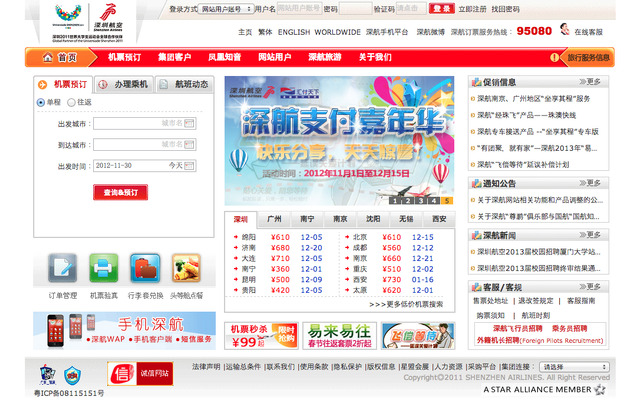Switch to the 南宁 city fares tab
Image resolution: width=640 pixels, height=400 pixels.
click(307, 219)
